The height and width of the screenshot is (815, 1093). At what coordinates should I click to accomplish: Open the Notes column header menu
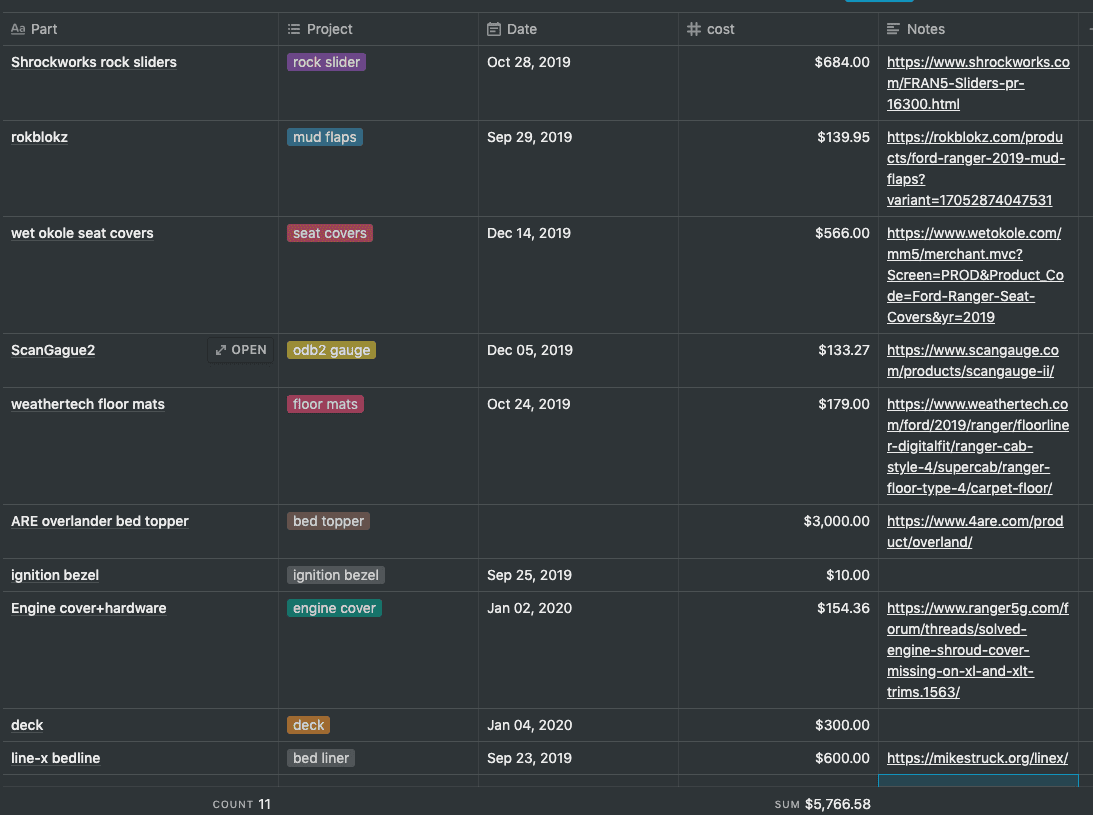click(979, 29)
